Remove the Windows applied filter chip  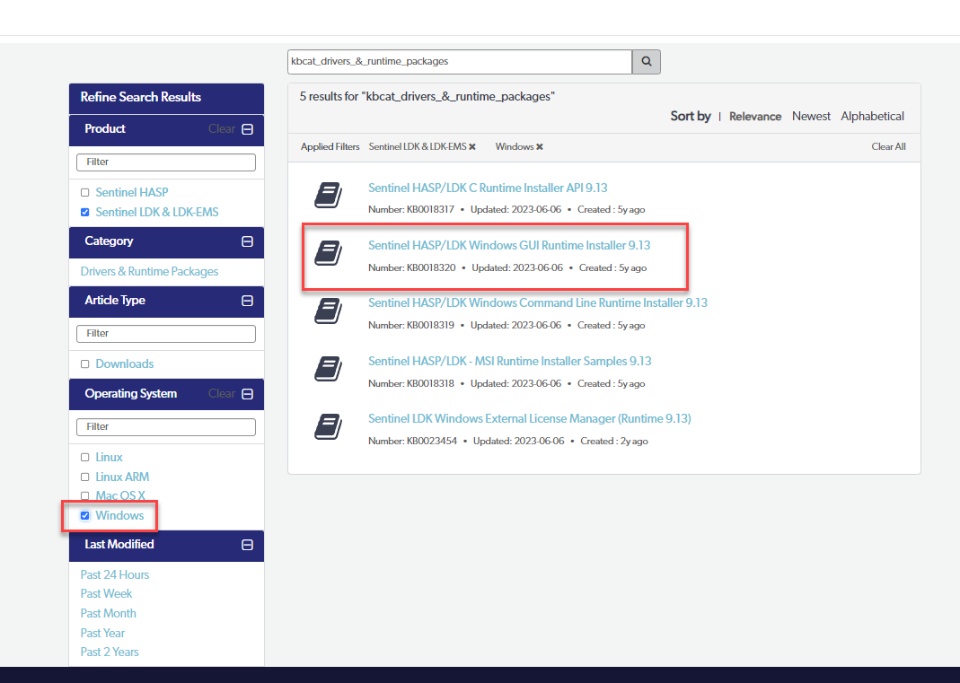click(539, 147)
